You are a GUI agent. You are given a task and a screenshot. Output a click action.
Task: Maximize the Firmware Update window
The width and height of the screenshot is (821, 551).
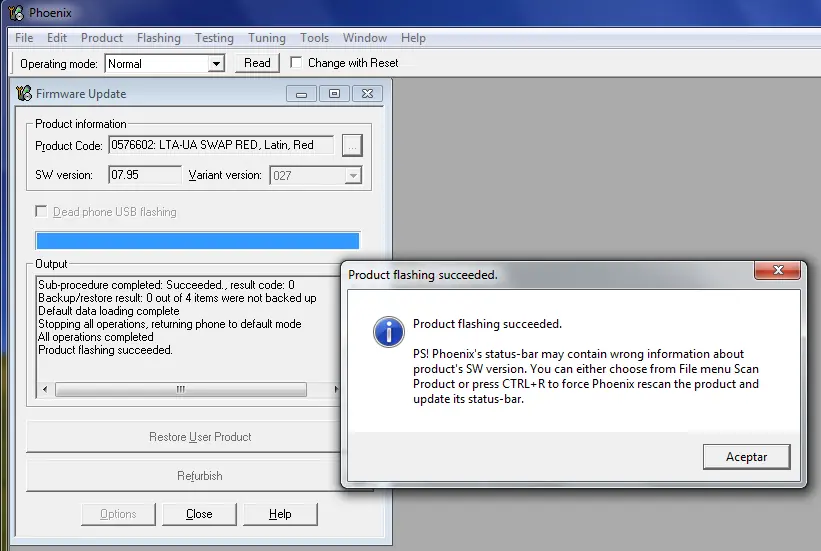(334, 94)
